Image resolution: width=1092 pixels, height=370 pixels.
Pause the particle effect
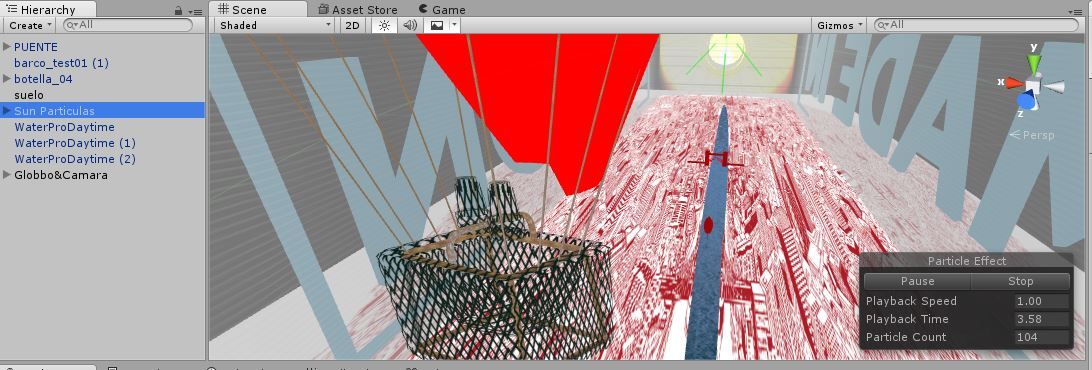click(917, 282)
